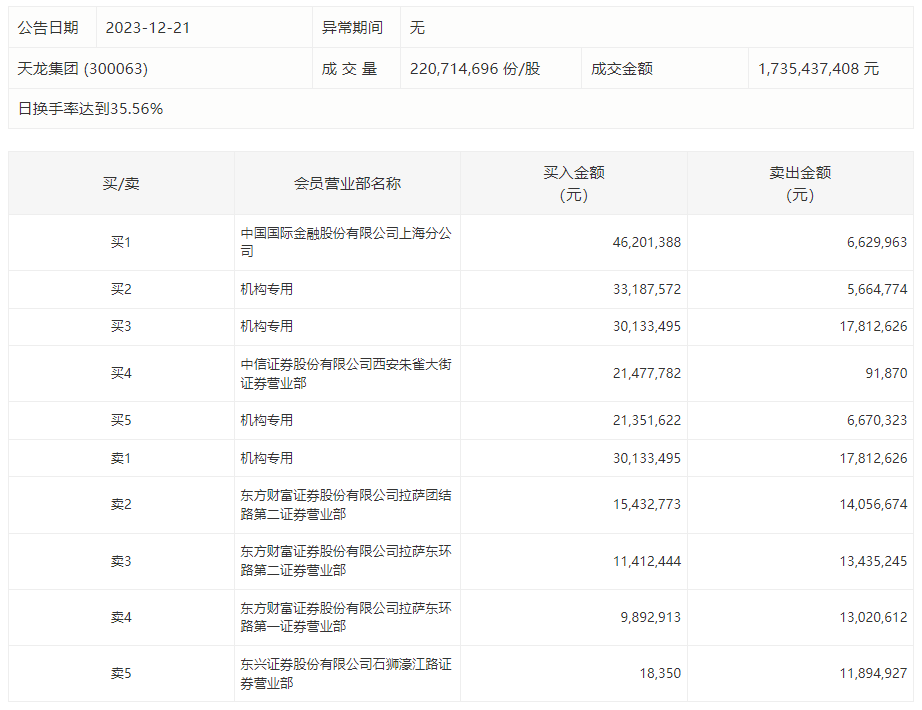922x710 pixels.
Task: Click 机构专用 in the 买5 row
Action: pyautogui.click(x=266, y=421)
